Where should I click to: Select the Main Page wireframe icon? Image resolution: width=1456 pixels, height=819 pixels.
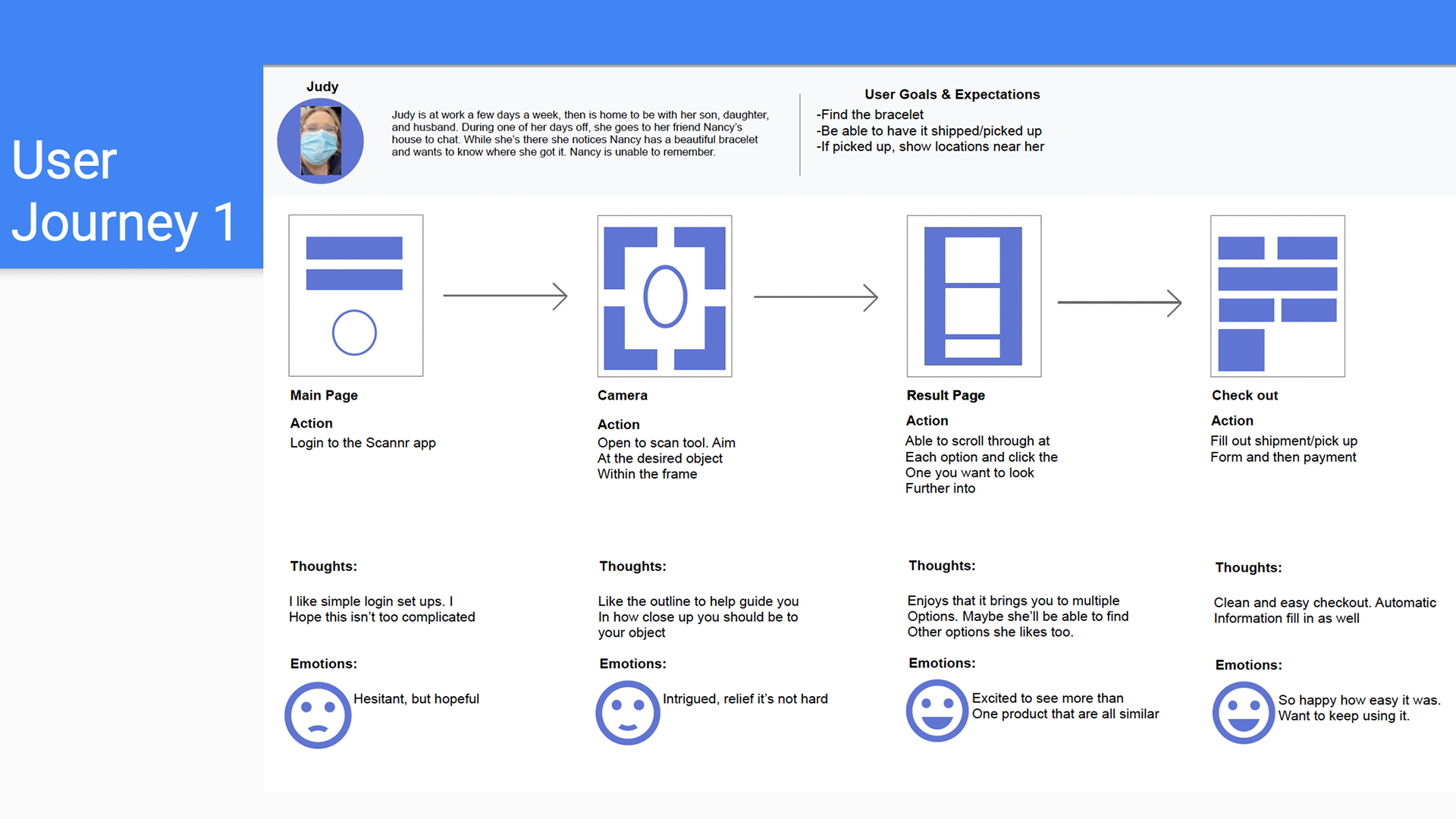click(x=356, y=296)
